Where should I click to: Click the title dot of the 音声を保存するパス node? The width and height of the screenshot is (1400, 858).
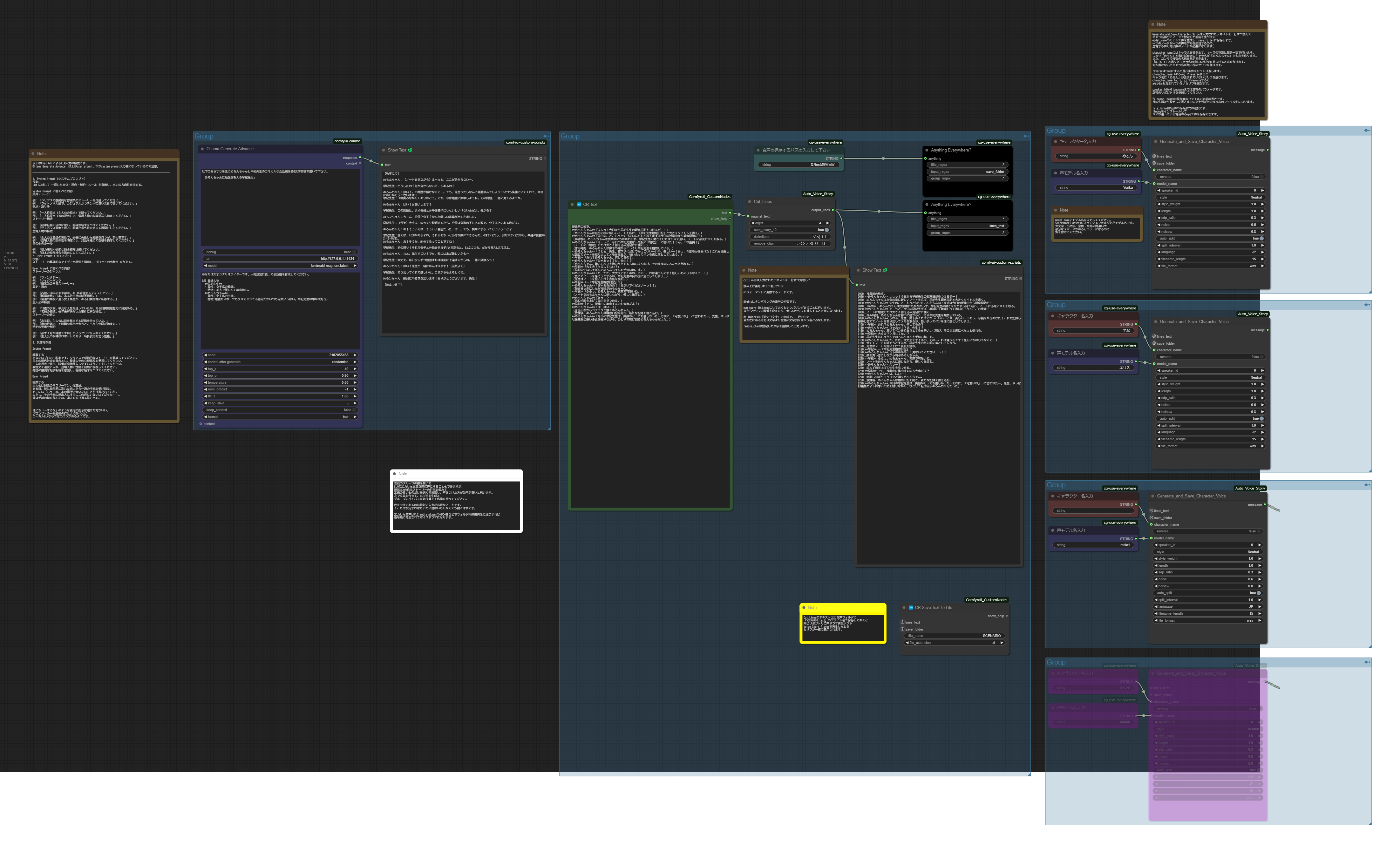coord(758,150)
